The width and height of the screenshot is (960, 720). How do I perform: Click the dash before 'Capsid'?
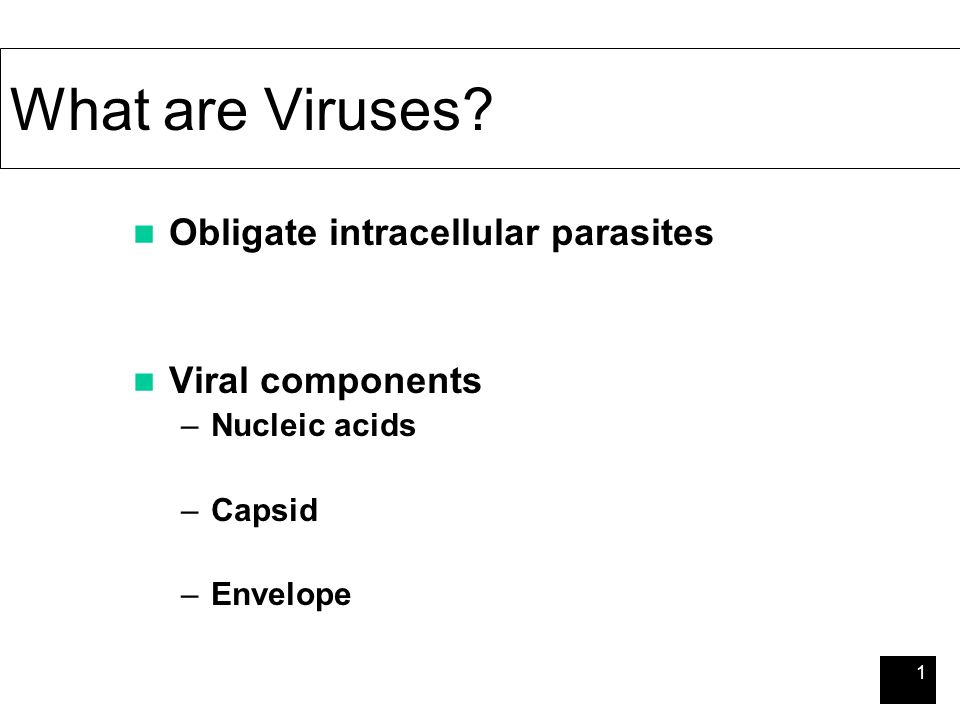pos(190,511)
